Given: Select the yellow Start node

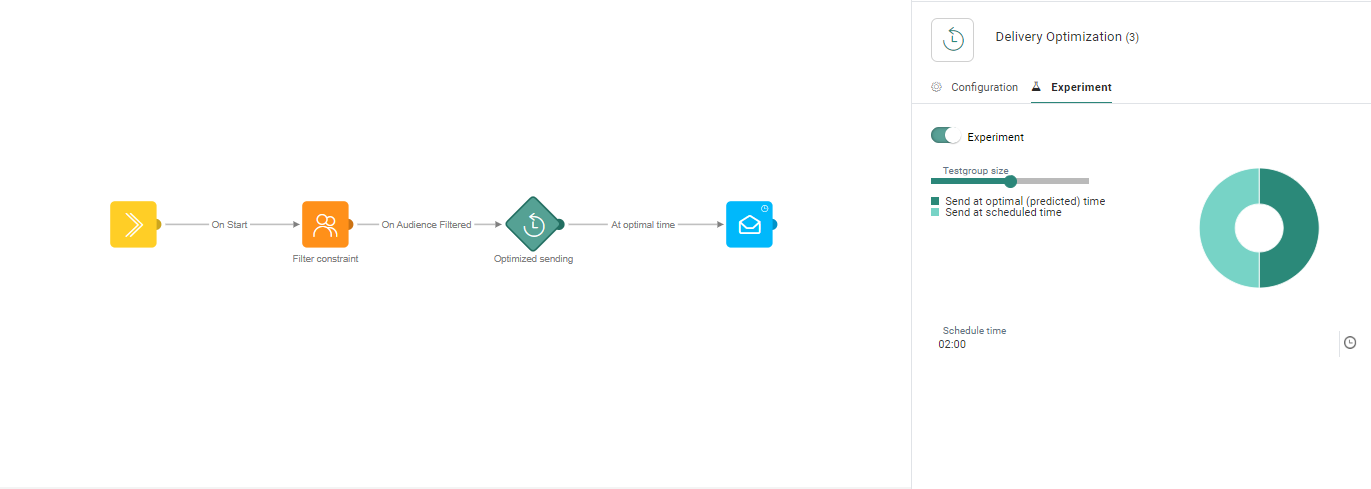Looking at the screenshot, I should (x=133, y=224).
